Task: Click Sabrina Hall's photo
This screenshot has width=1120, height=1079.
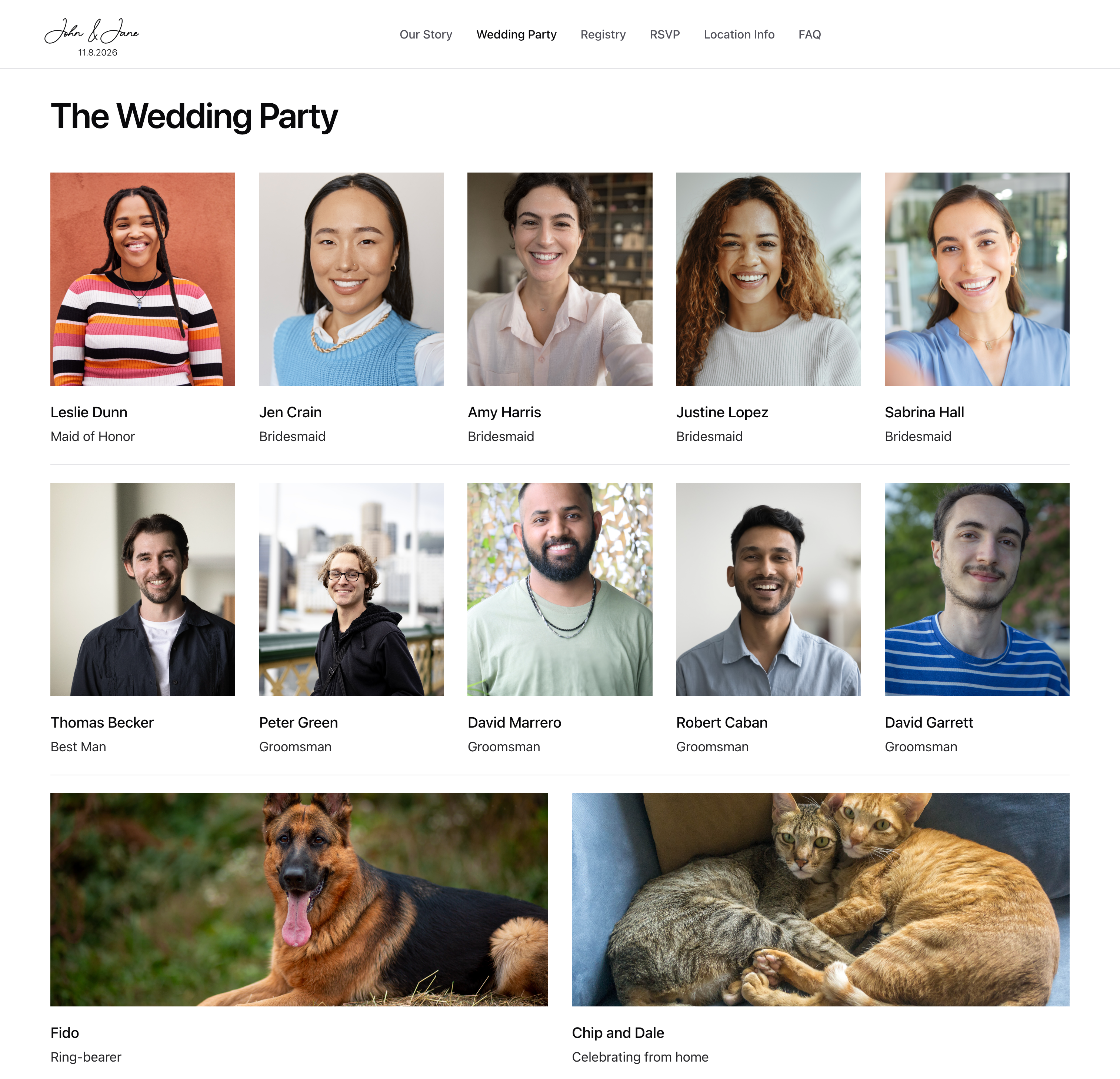Action: coord(977,279)
